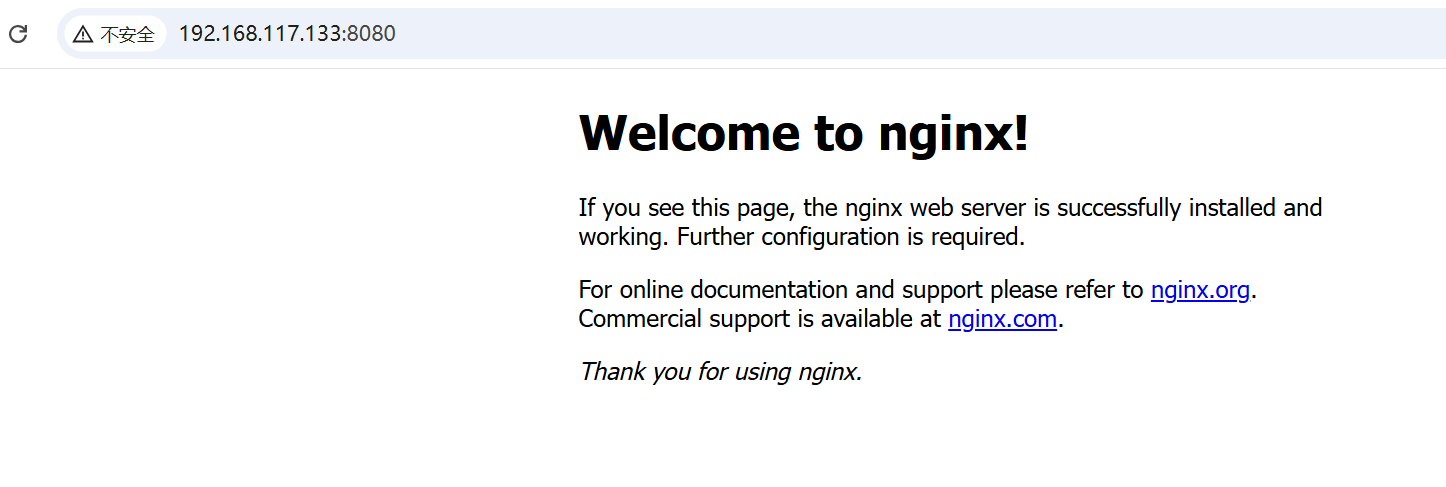Click the text "Commercial support is available at"
The width and height of the screenshot is (1446, 487).
761,319
